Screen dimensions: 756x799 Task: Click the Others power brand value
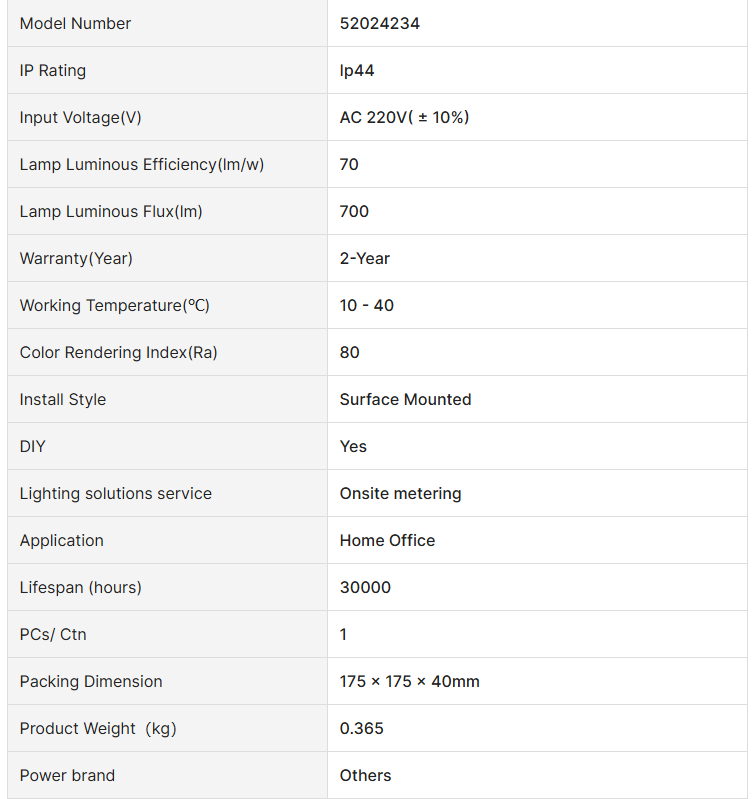(x=365, y=776)
